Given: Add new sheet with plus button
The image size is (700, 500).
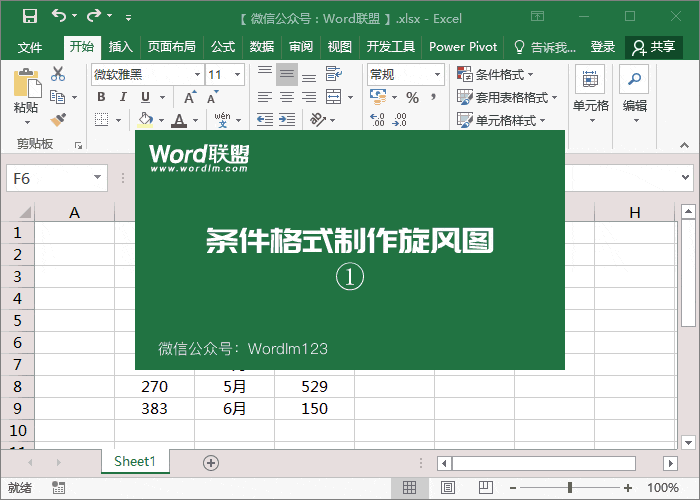Looking at the screenshot, I should tap(211, 463).
